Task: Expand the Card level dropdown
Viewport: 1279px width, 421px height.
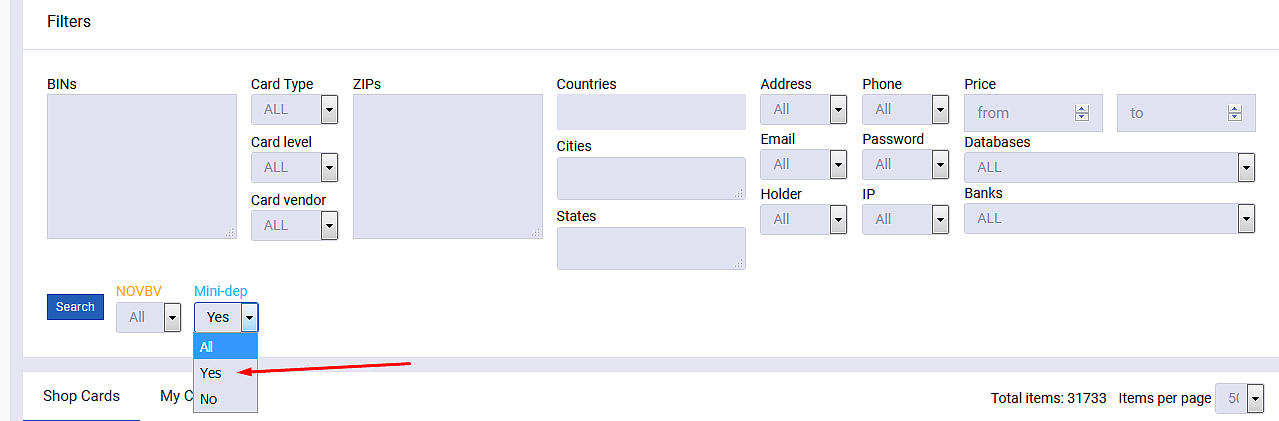Action: 294,167
